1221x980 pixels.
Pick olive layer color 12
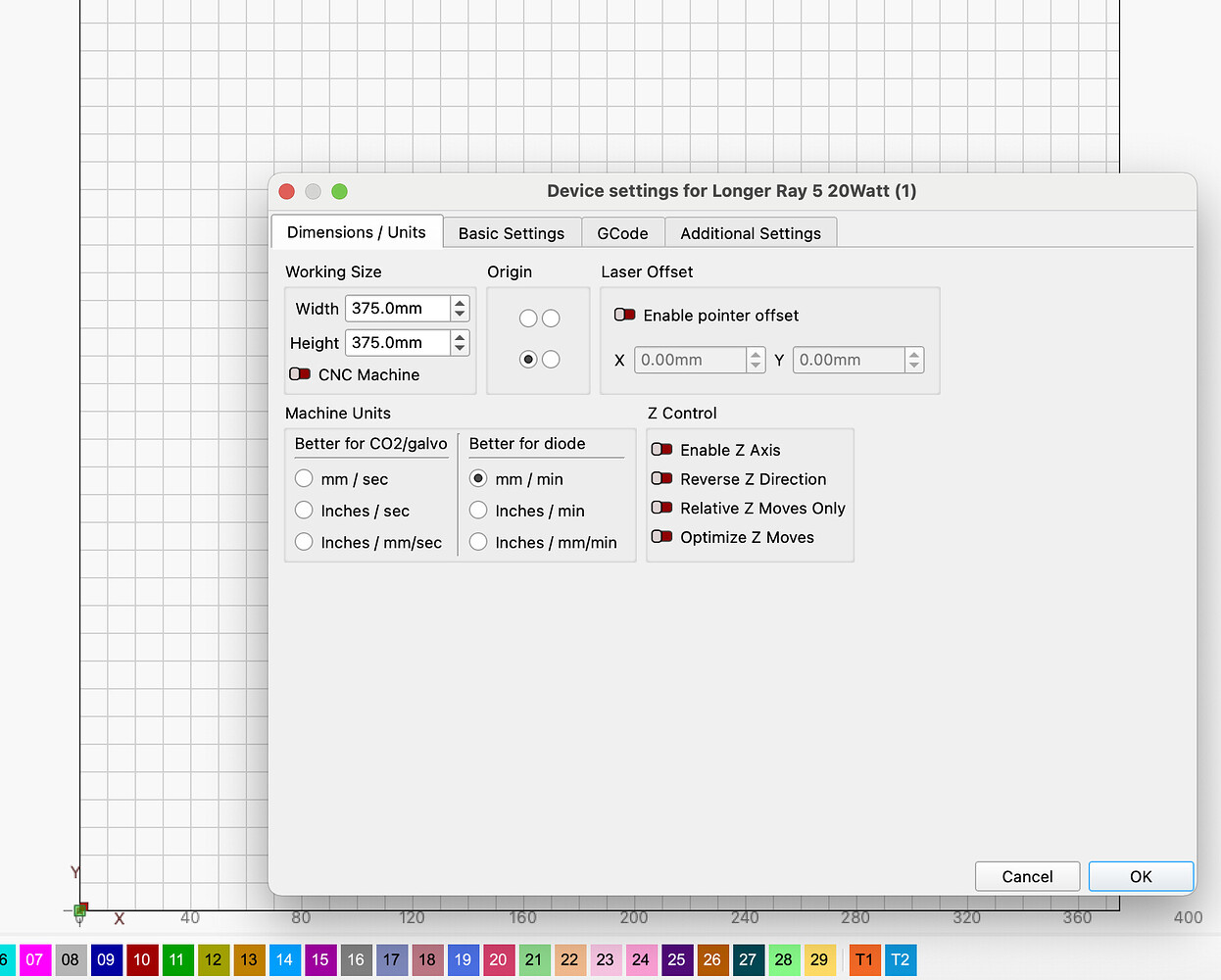pyautogui.click(x=213, y=959)
